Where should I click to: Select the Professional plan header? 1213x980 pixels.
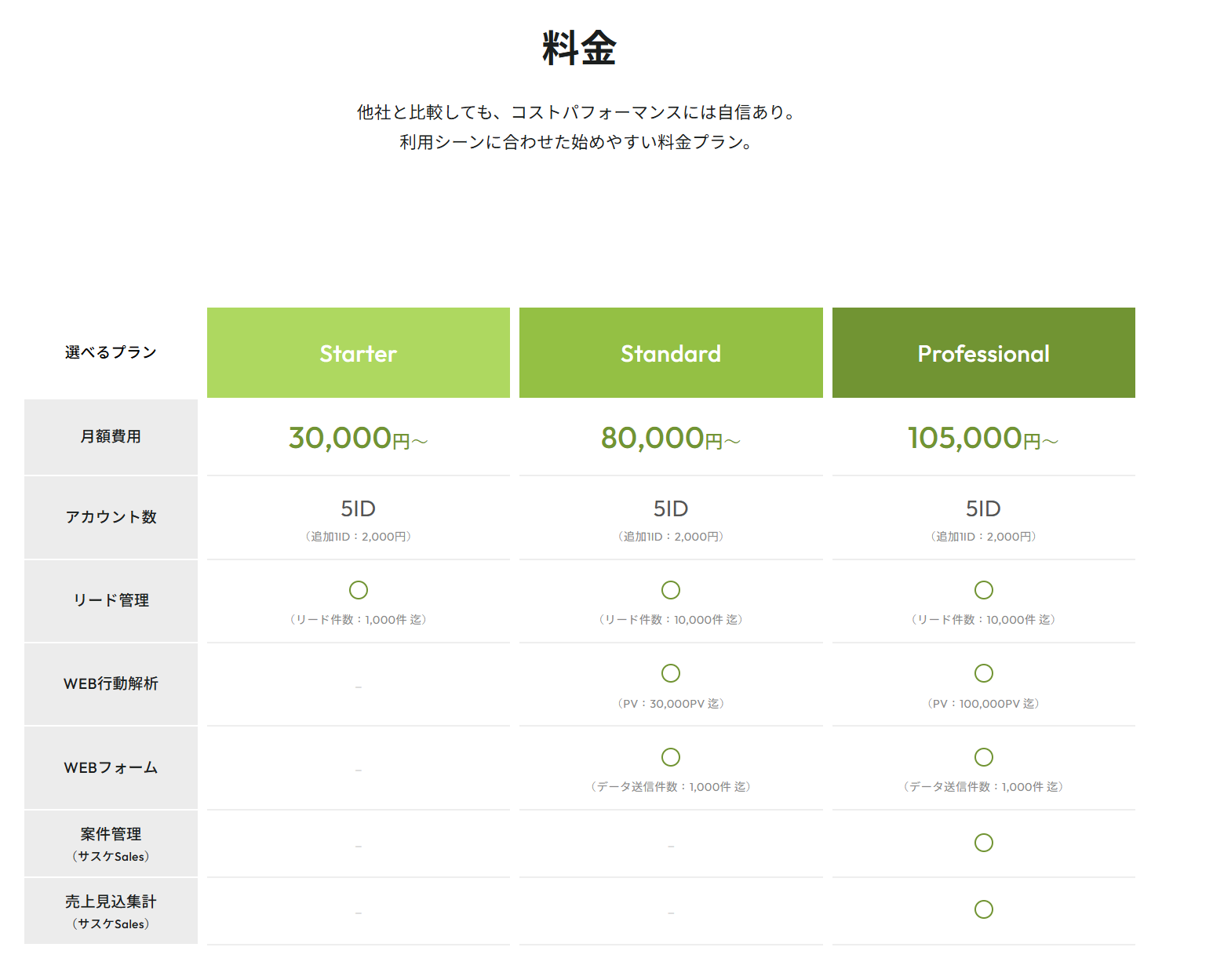click(x=983, y=353)
